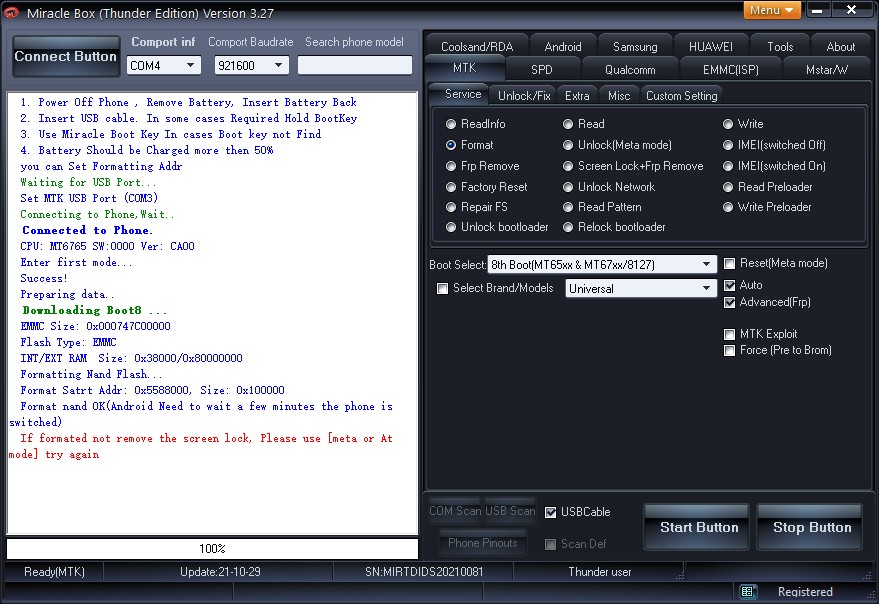Choose IMEI(switched Off) option
Image resolution: width=879 pixels, height=604 pixels.
point(774,145)
